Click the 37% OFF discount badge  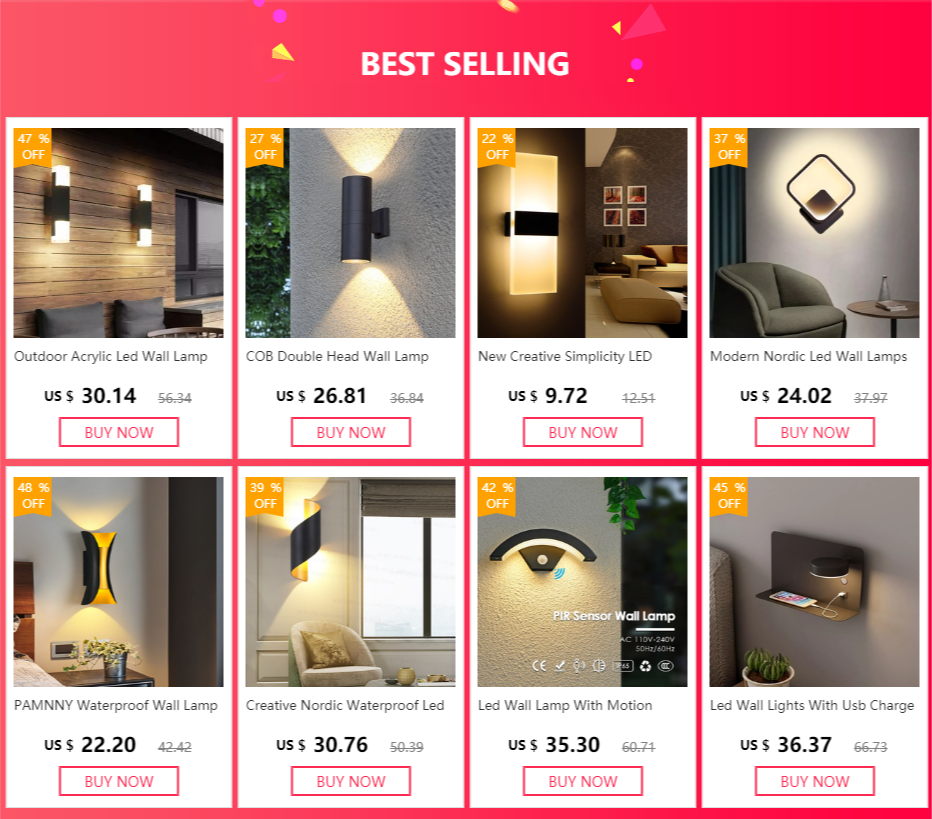tap(729, 147)
